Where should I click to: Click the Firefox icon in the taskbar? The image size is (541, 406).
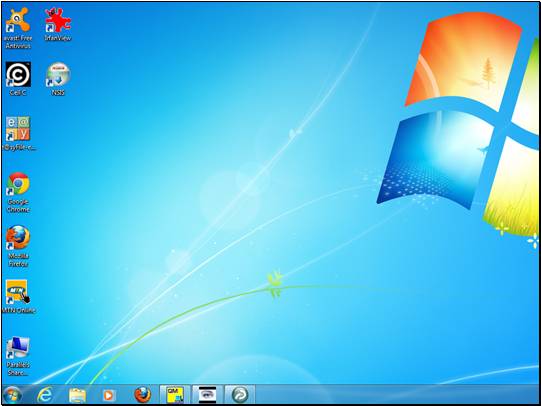[x=142, y=395]
